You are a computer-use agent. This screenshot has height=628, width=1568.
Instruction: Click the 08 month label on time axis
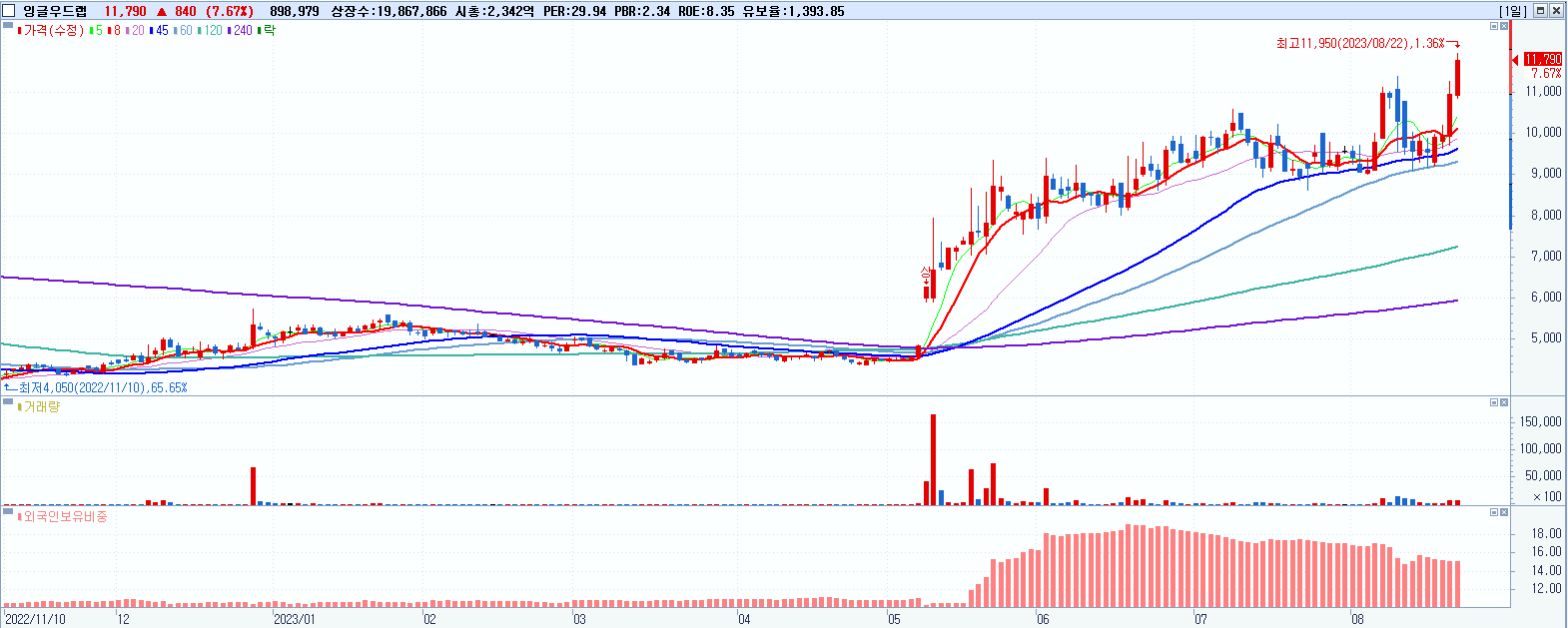[1357, 619]
